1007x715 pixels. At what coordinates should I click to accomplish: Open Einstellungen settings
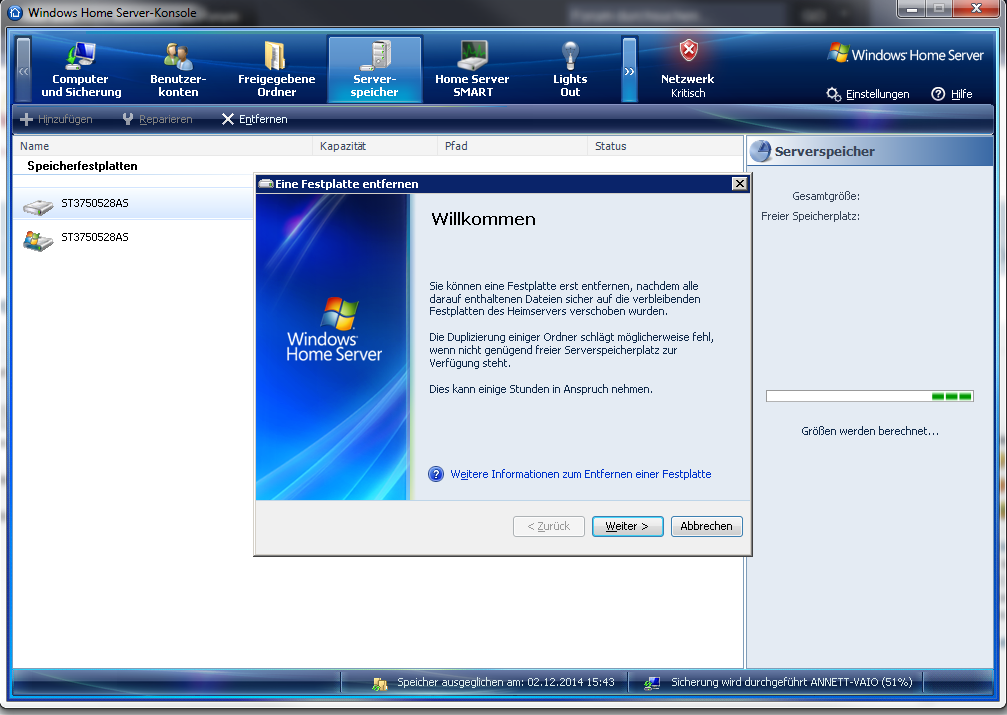click(877, 94)
